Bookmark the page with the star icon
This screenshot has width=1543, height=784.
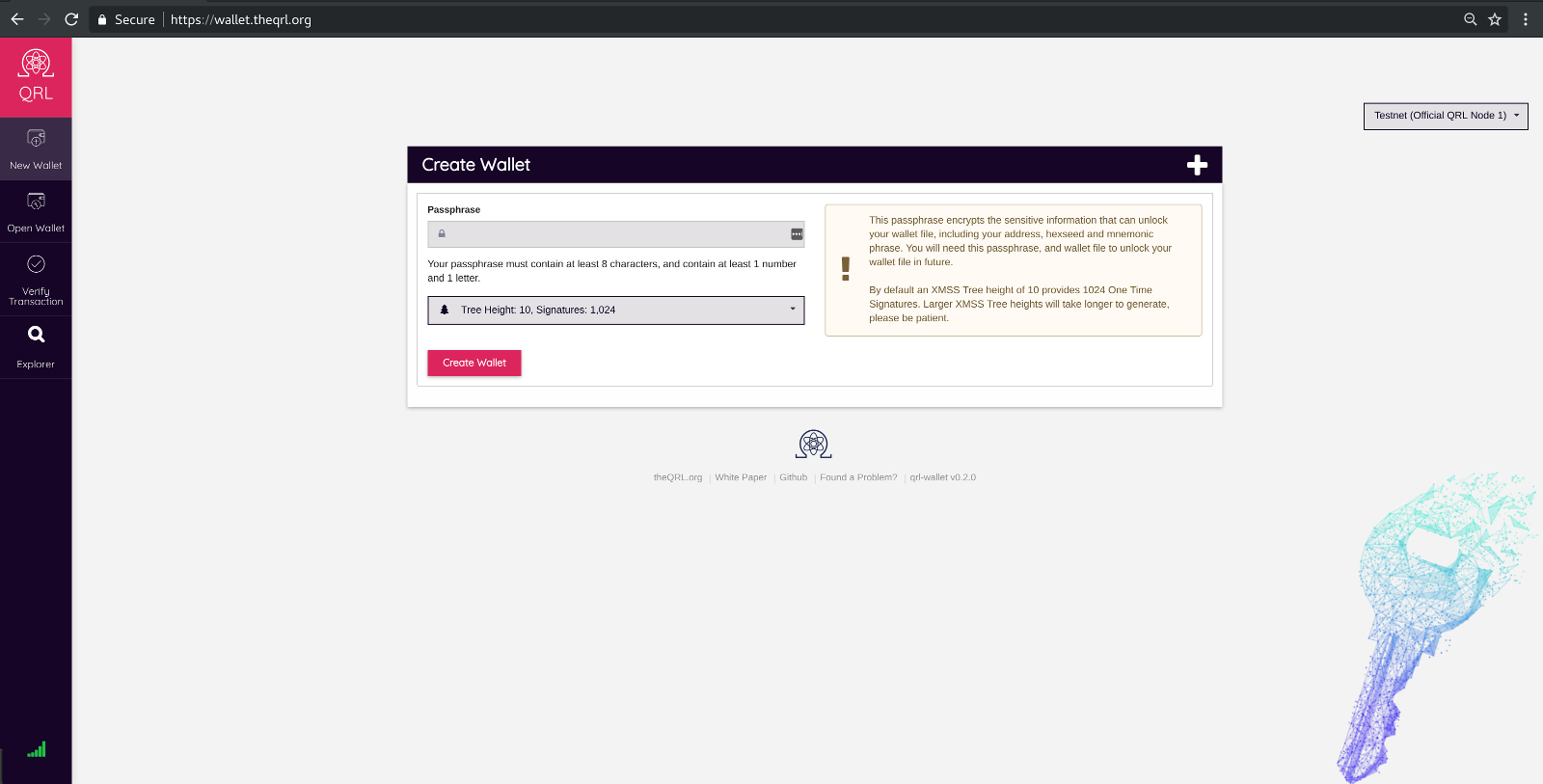point(1495,19)
